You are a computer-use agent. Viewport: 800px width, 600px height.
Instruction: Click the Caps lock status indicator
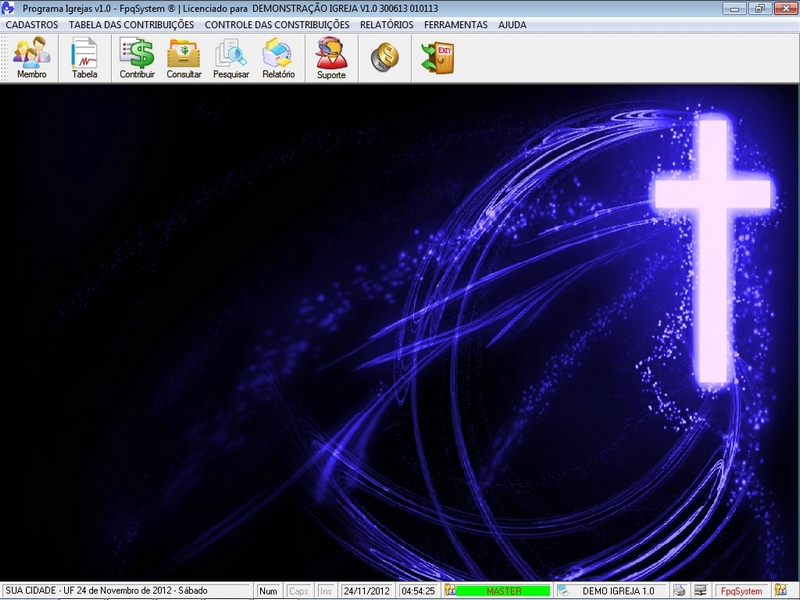point(298,591)
